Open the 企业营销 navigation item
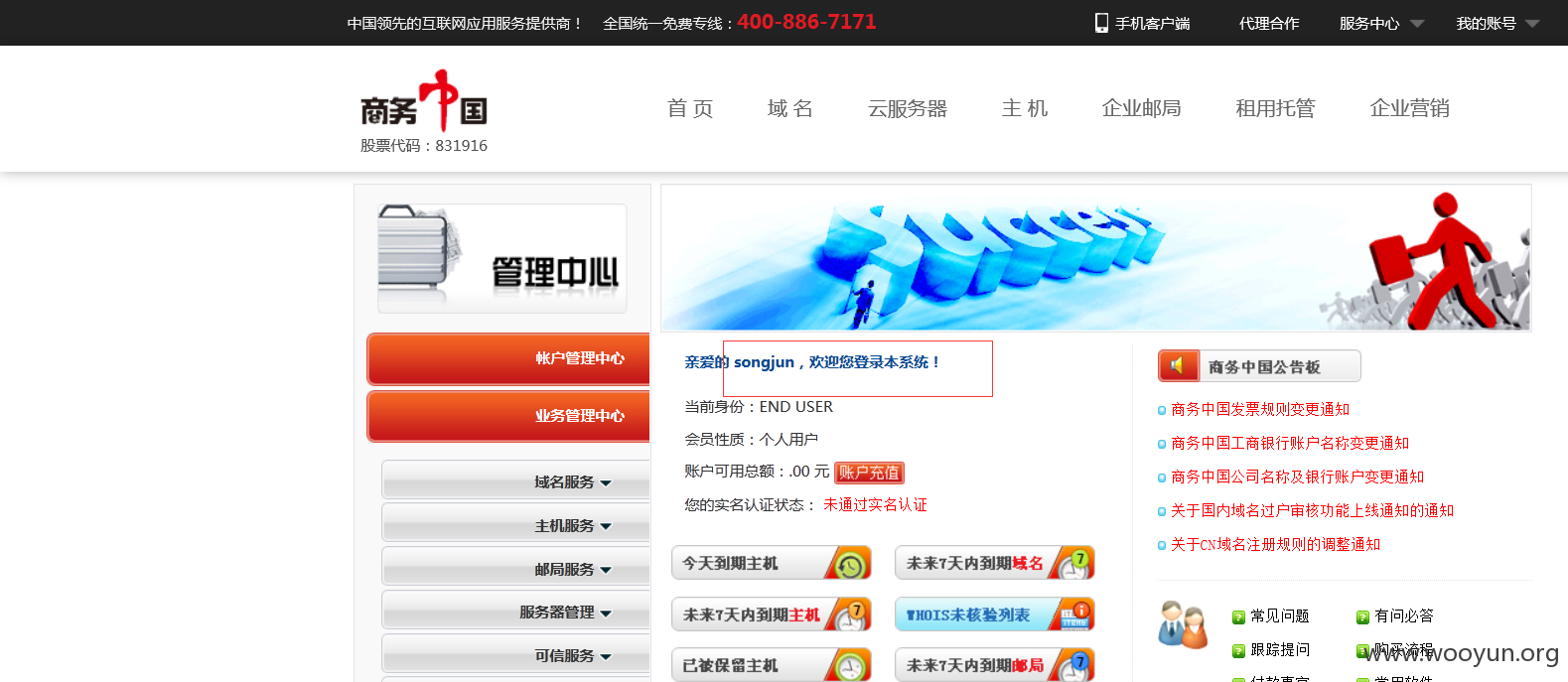The height and width of the screenshot is (682, 1568). (x=1410, y=108)
